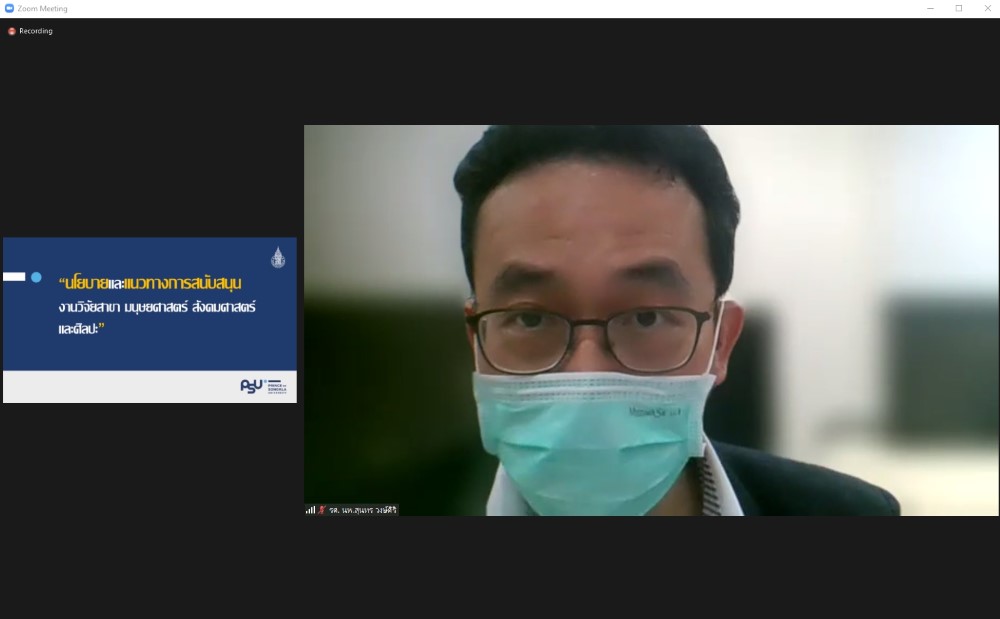
Task: Minimize the Zoom Meeting window
Action: click(930, 8)
